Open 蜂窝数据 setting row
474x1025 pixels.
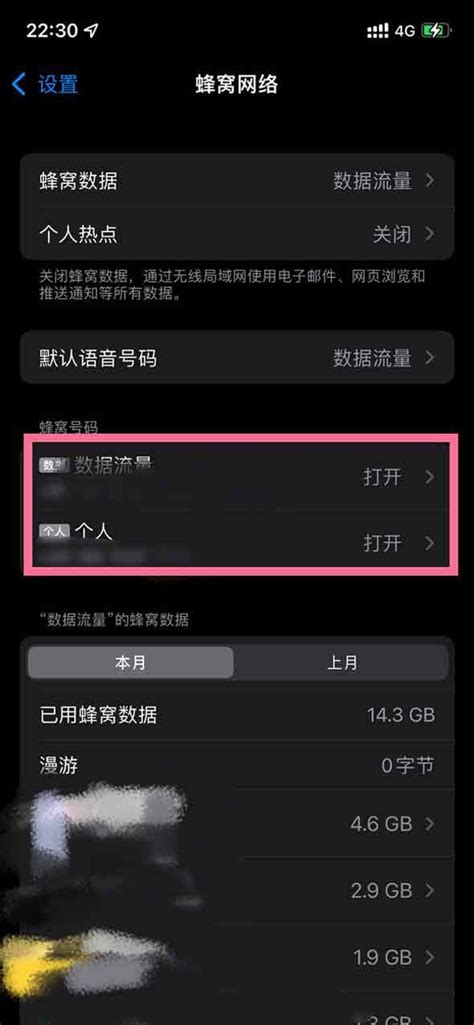[237, 181]
